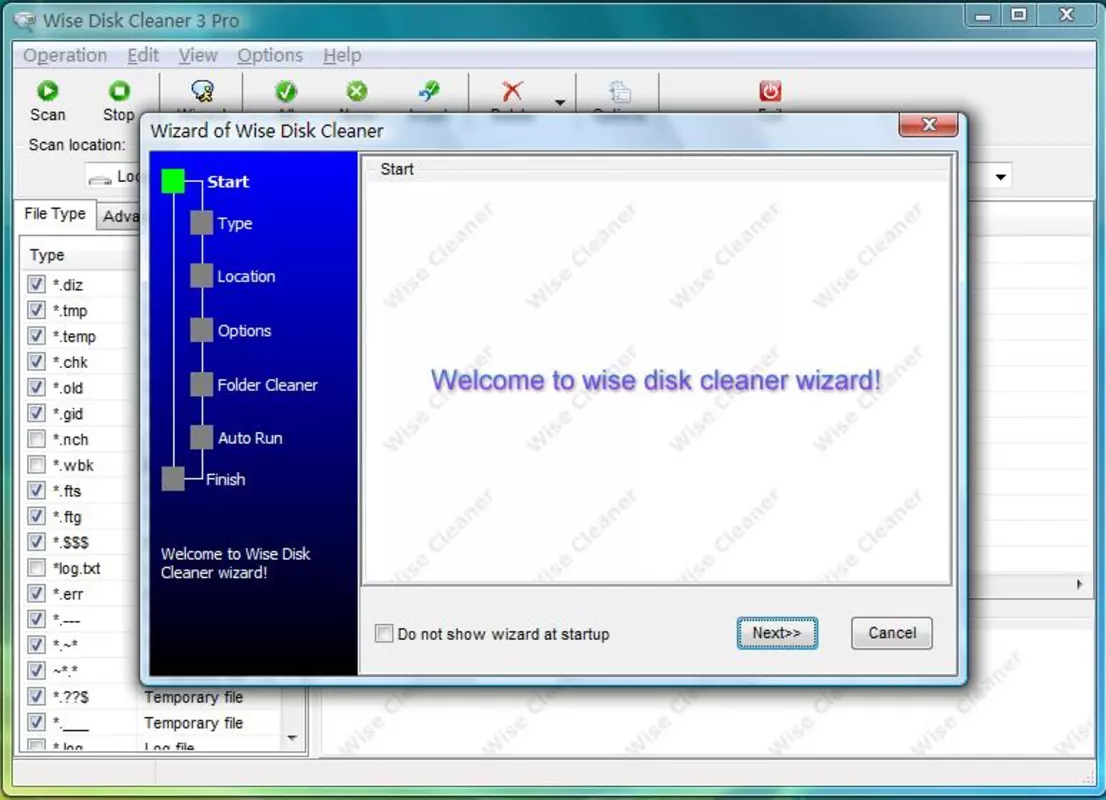
Task: Open the View menu
Action: tap(198, 55)
